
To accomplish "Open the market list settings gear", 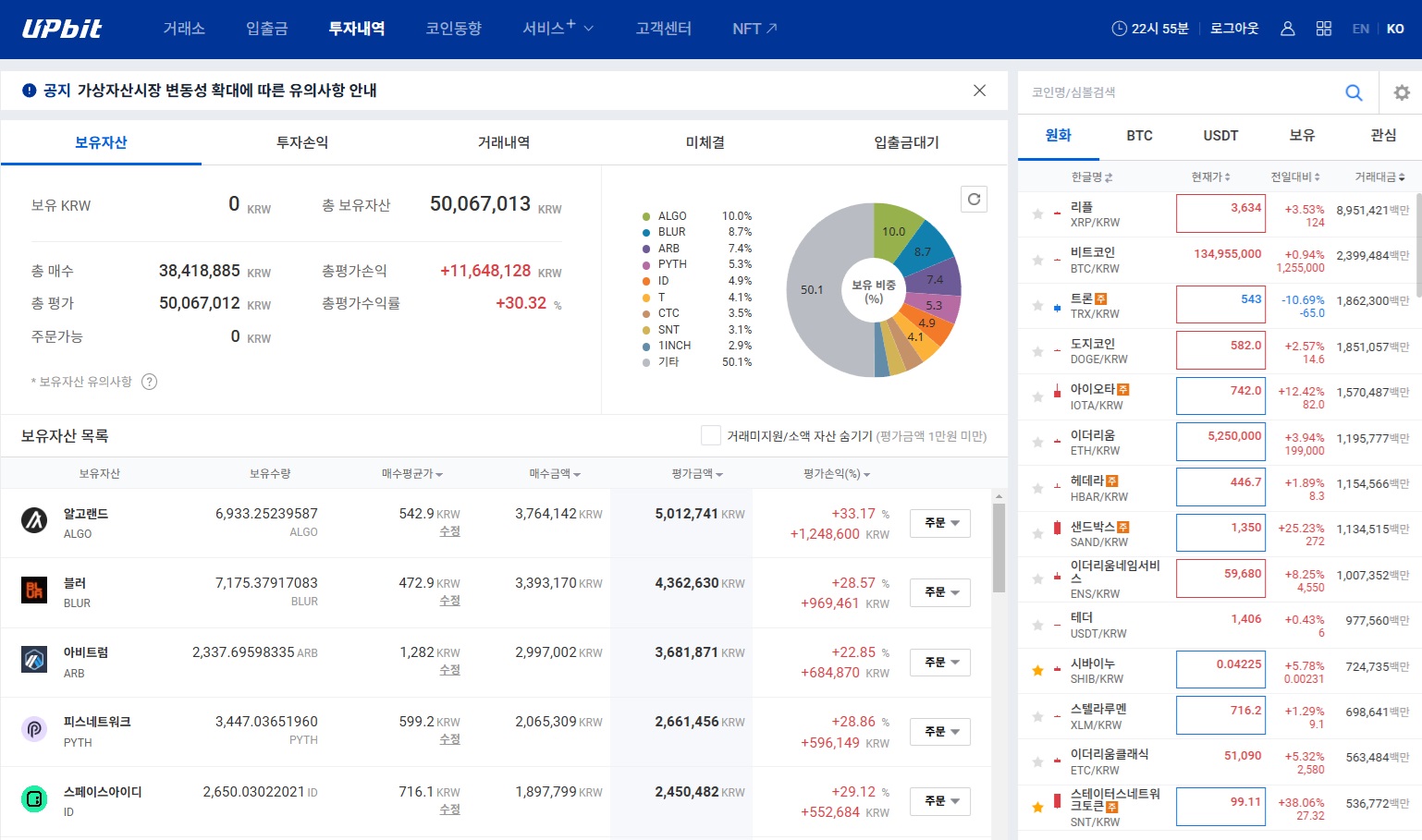I will [x=1402, y=92].
